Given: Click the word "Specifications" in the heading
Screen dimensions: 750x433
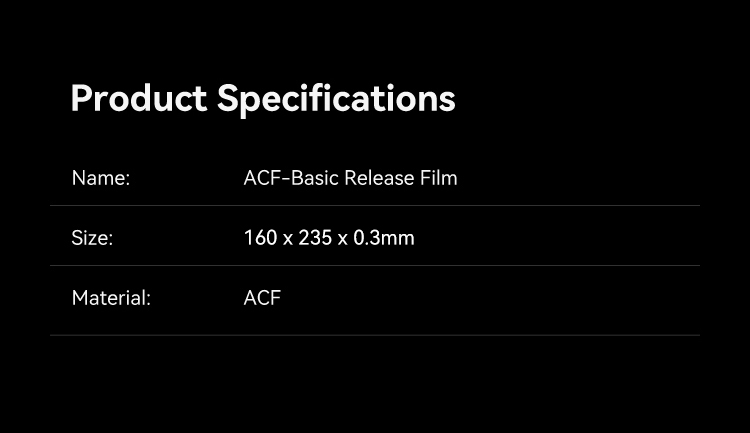Looking at the screenshot, I should (336, 99).
